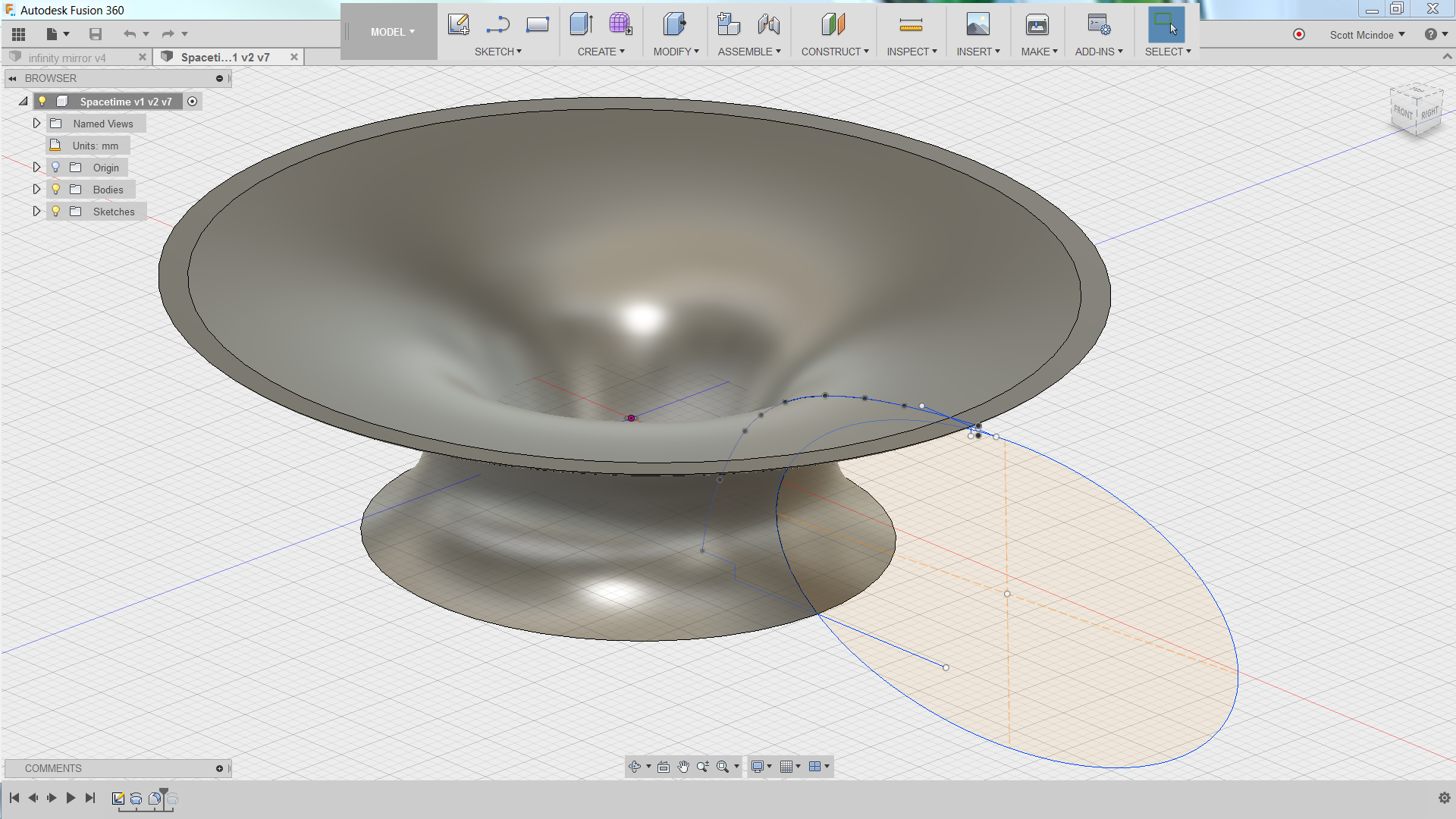The height and width of the screenshot is (819, 1456).
Task: Toggle Bodies folder visibility bulb
Action: pyautogui.click(x=55, y=189)
